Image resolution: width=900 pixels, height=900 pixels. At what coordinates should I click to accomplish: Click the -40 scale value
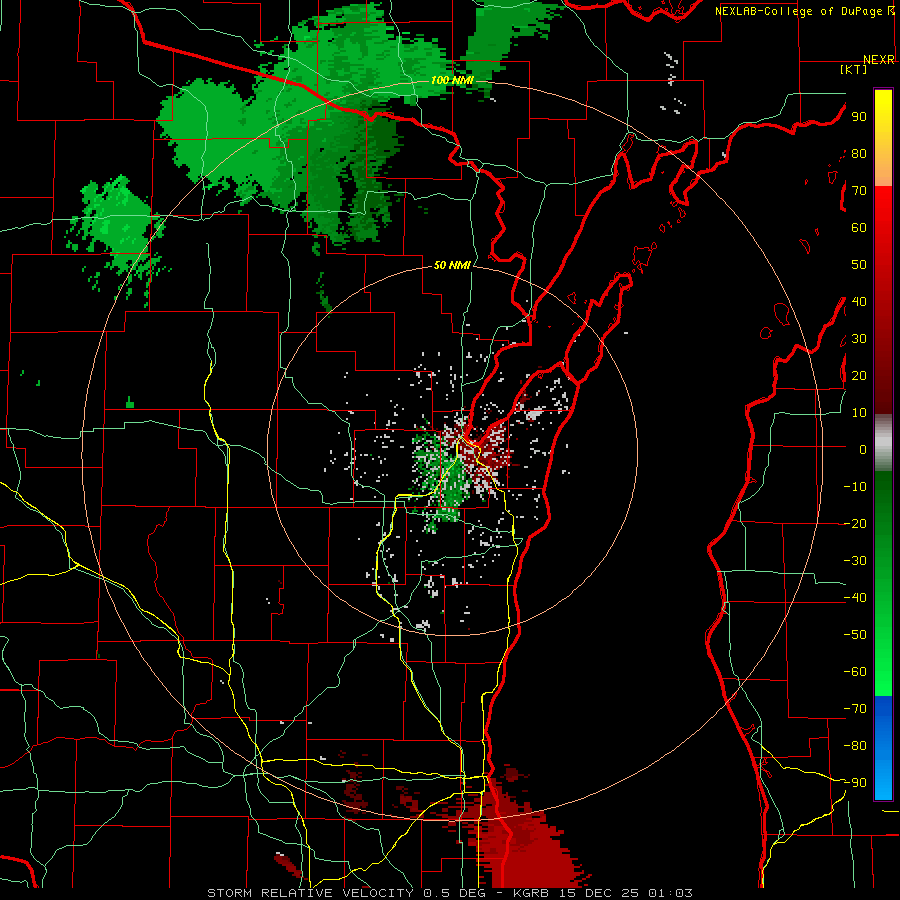click(x=855, y=598)
